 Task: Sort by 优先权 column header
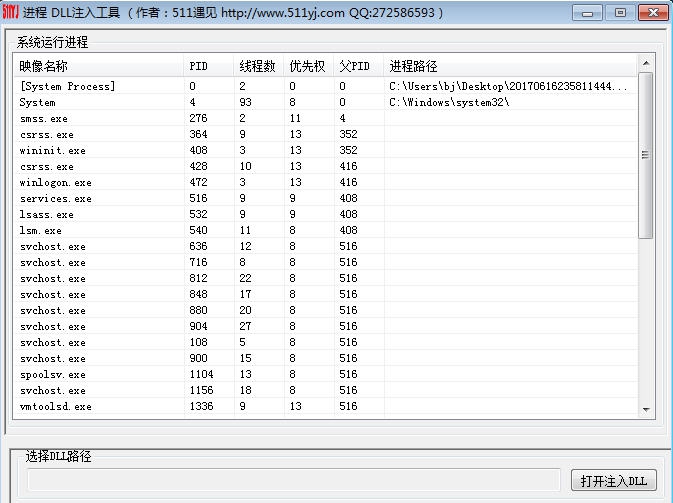pyautogui.click(x=308, y=66)
